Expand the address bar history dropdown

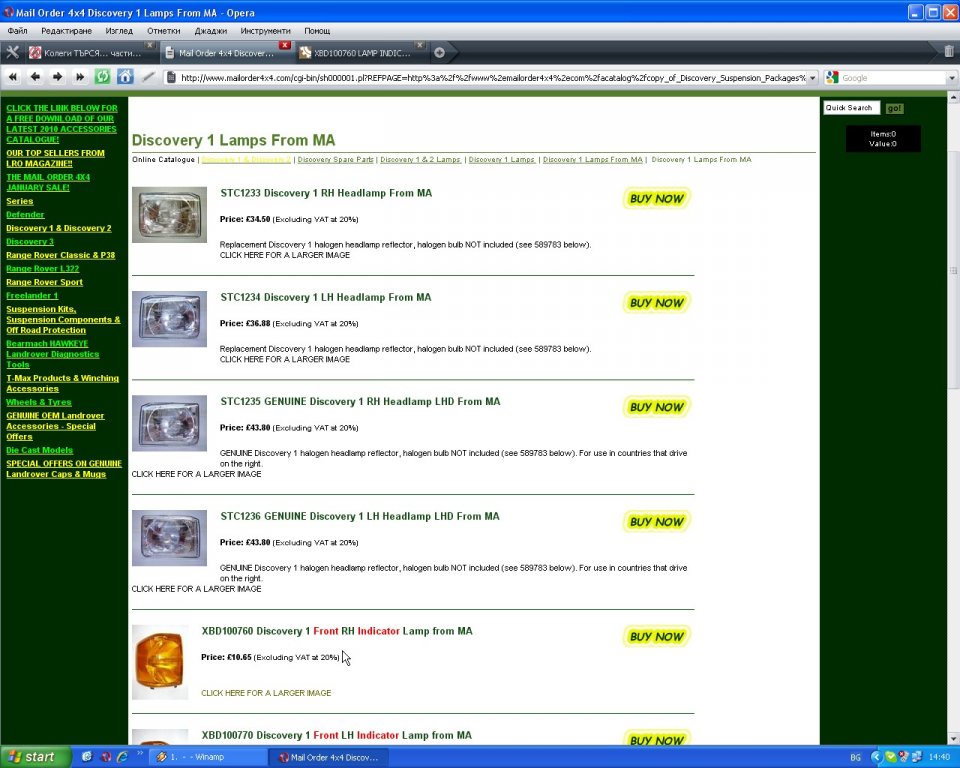click(x=812, y=78)
